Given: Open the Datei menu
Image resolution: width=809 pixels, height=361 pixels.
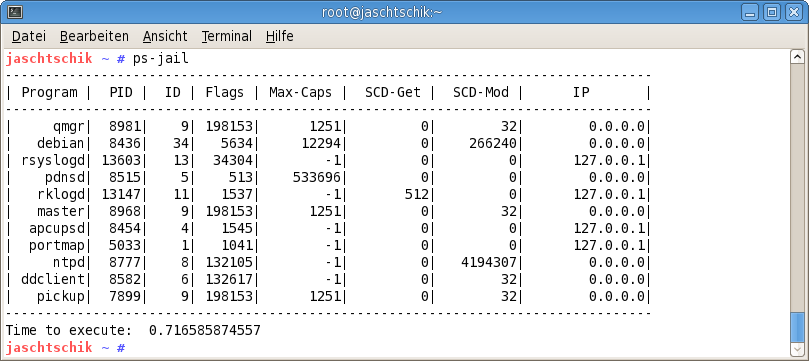Looking at the screenshot, I should tap(29, 37).
